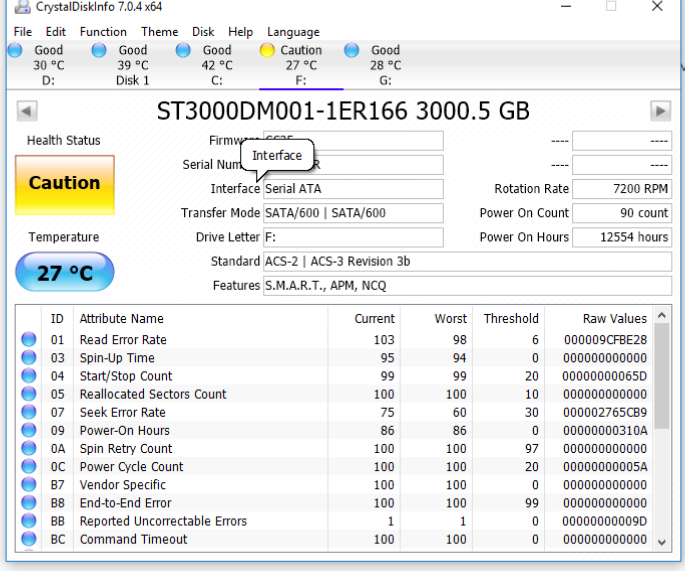Go to previous disk with left arrow
The width and height of the screenshot is (685, 571).
tap(27, 111)
